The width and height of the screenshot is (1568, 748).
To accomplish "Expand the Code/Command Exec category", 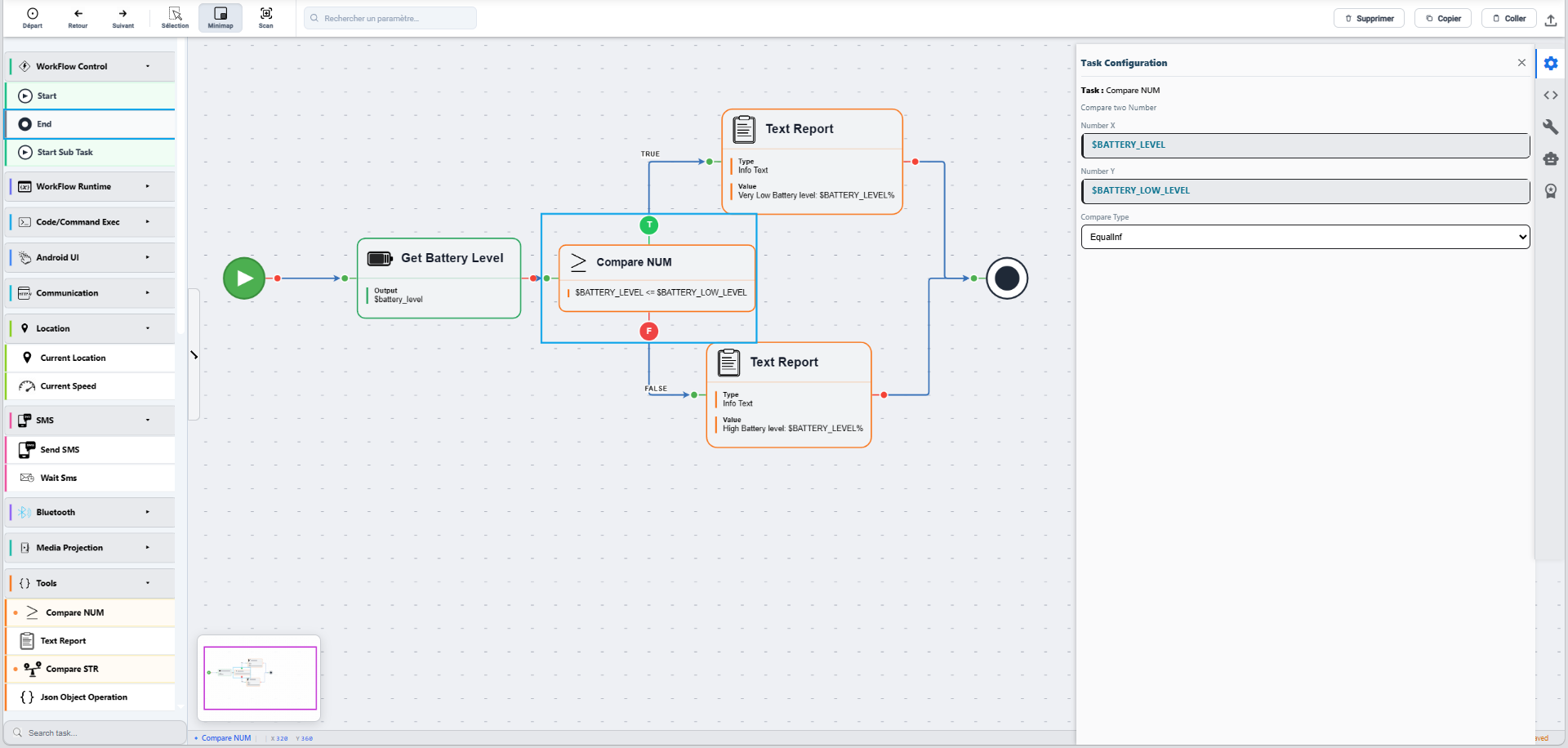I will [91, 222].
